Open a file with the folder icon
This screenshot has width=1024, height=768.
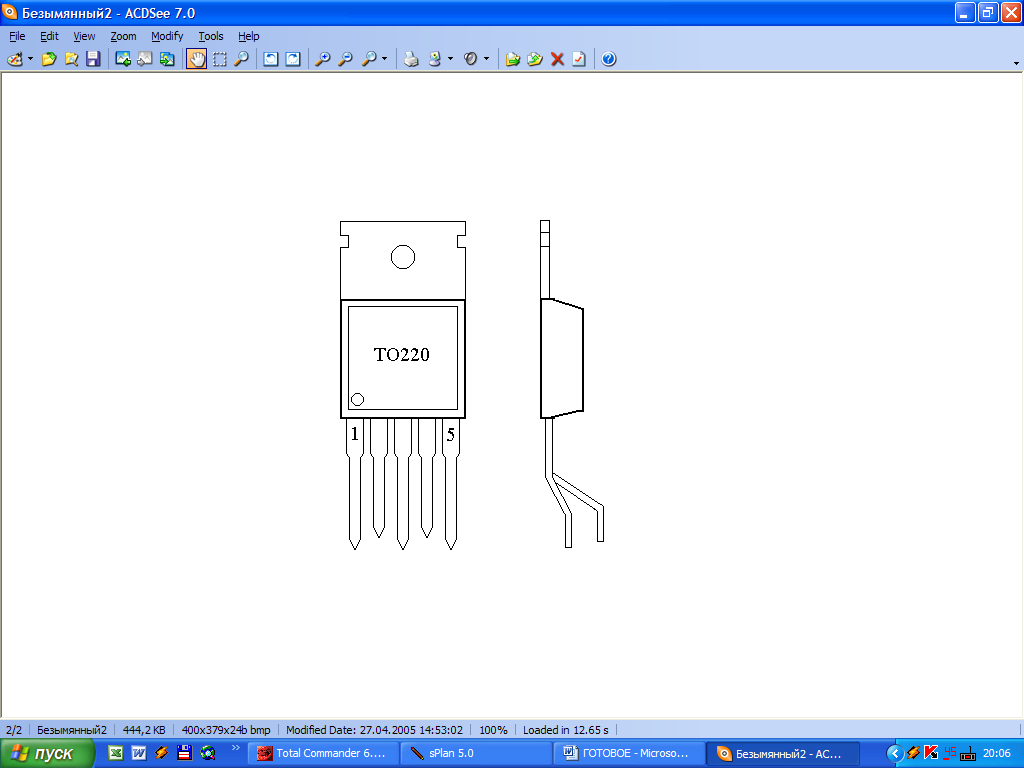coord(49,59)
